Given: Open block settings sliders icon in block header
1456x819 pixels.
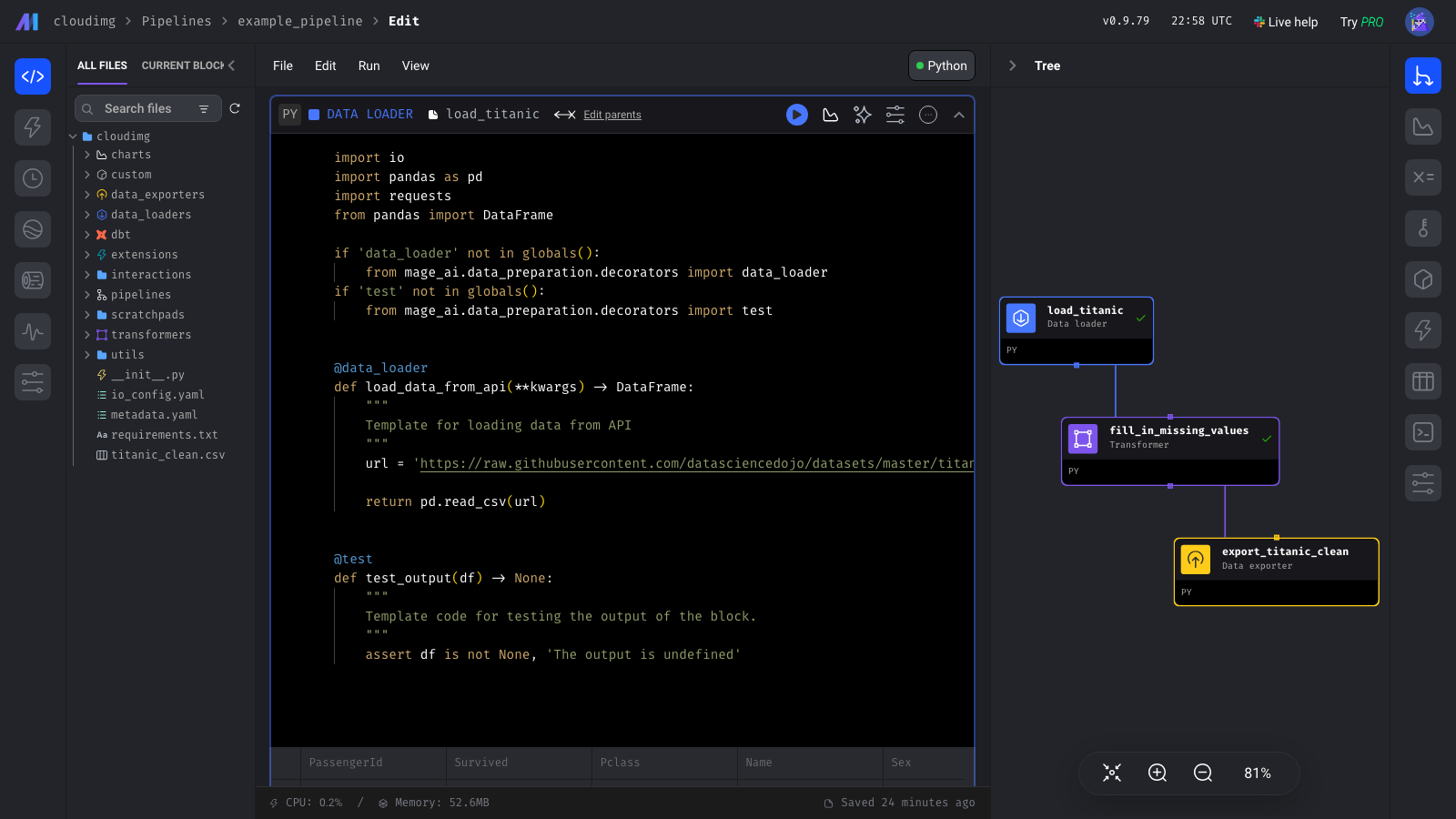Looking at the screenshot, I should (895, 115).
